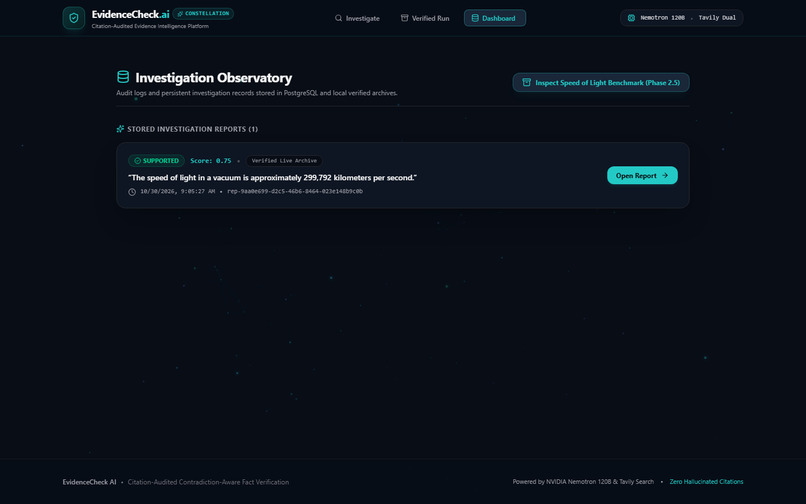Screen dimensions: 806x504
Task: Click the arrow icon in Open Report
Action: (665, 175)
